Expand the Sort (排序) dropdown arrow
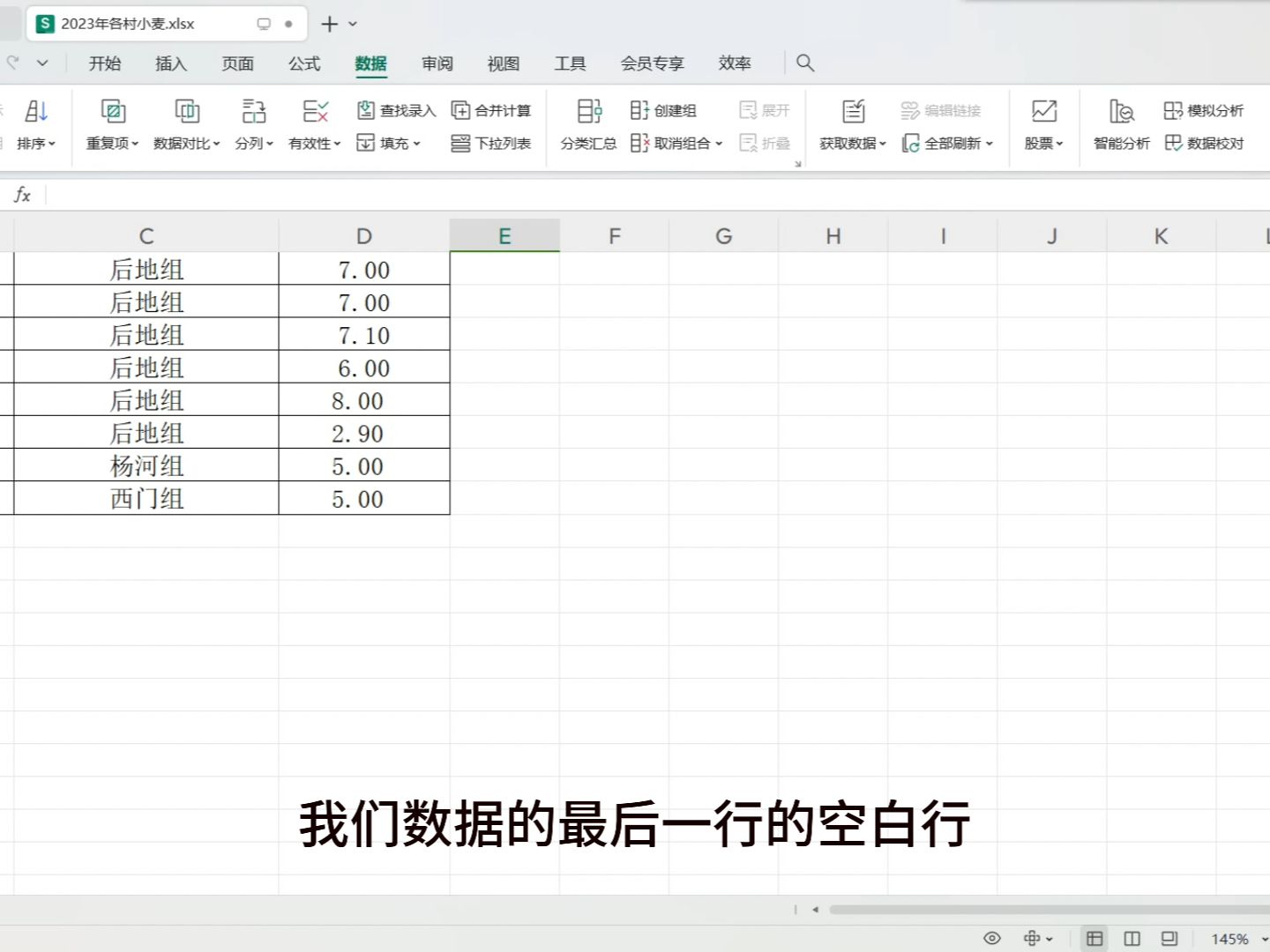Screen dimensions: 1270x952 point(52,144)
